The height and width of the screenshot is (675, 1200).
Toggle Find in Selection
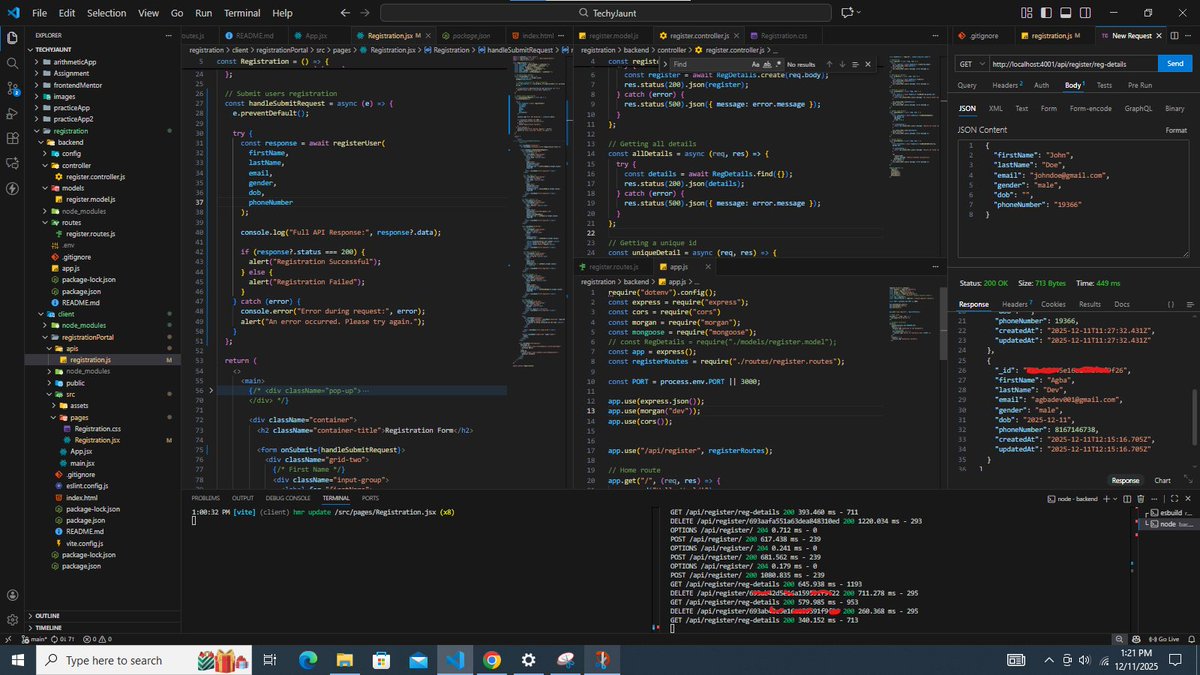point(853,64)
